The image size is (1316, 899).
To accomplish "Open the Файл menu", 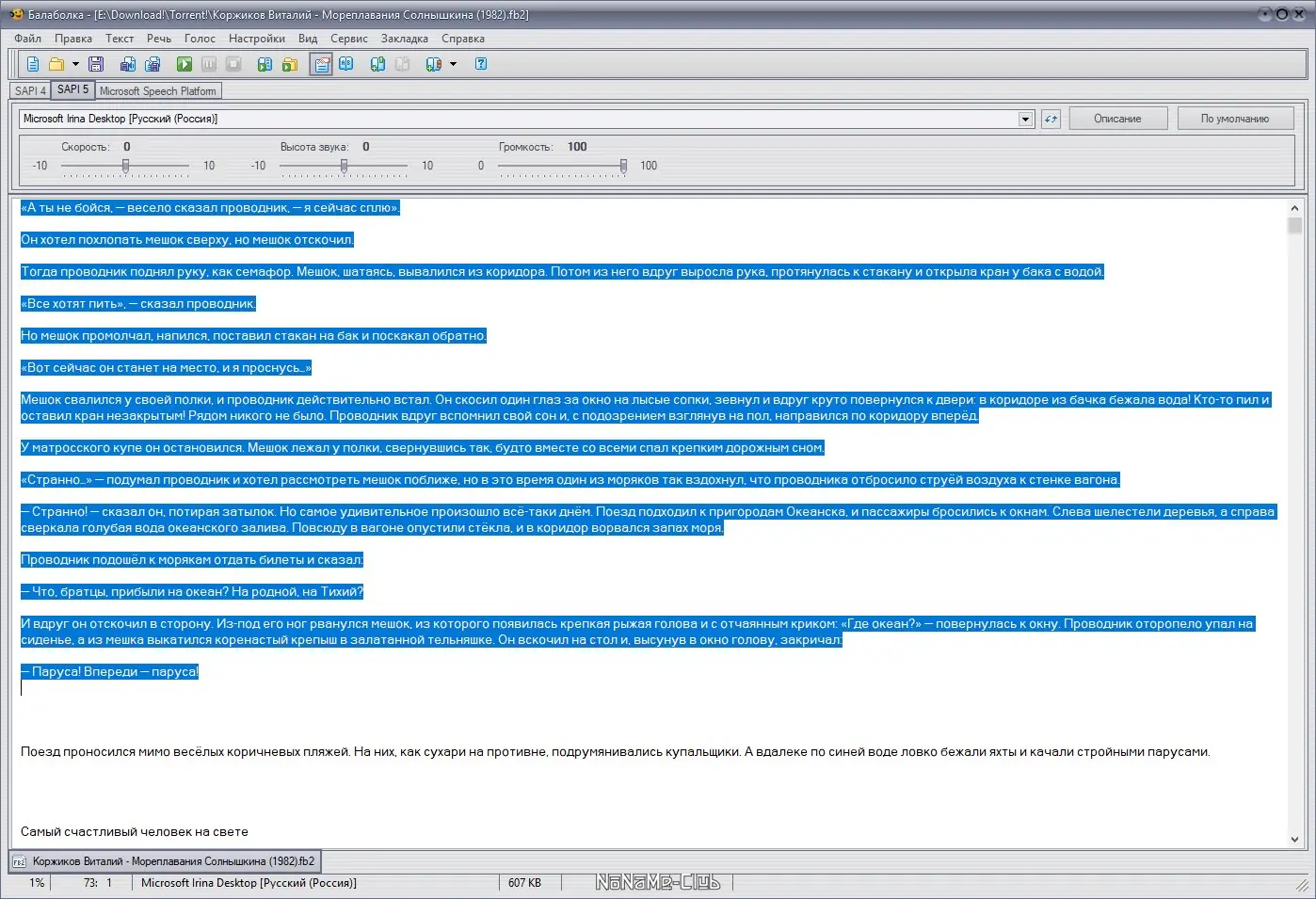I will (27, 39).
